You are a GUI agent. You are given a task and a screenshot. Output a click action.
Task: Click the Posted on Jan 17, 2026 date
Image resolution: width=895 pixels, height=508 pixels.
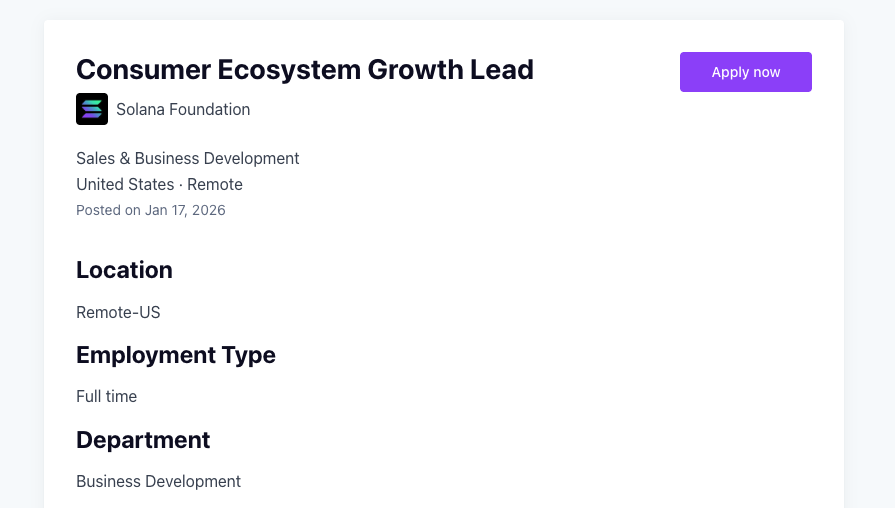pos(151,210)
